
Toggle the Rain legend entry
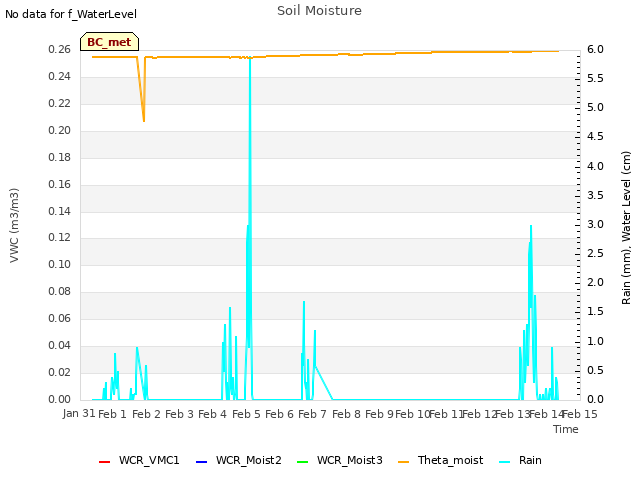point(520,460)
